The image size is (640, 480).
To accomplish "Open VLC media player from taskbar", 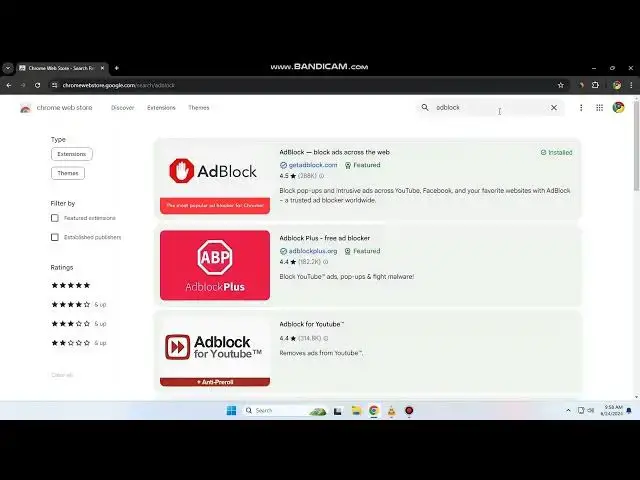I will 391,411.
